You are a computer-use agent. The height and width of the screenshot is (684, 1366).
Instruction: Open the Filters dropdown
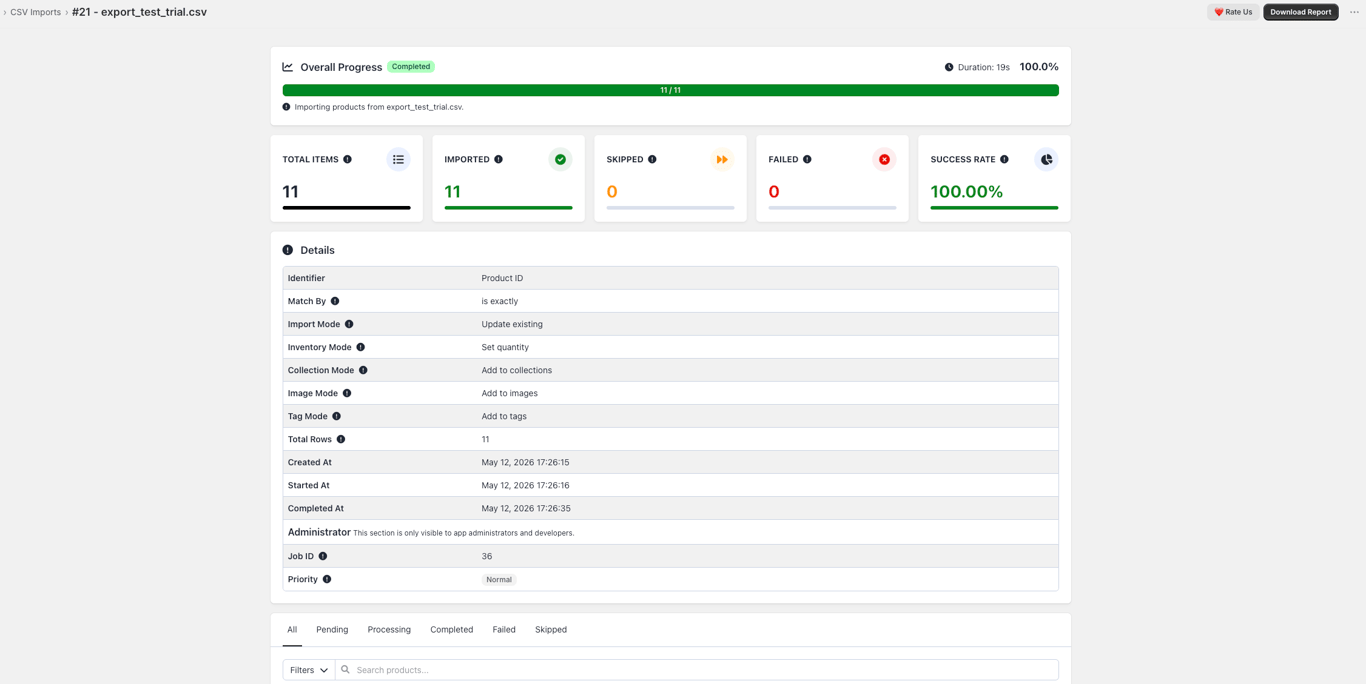[x=309, y=670]
